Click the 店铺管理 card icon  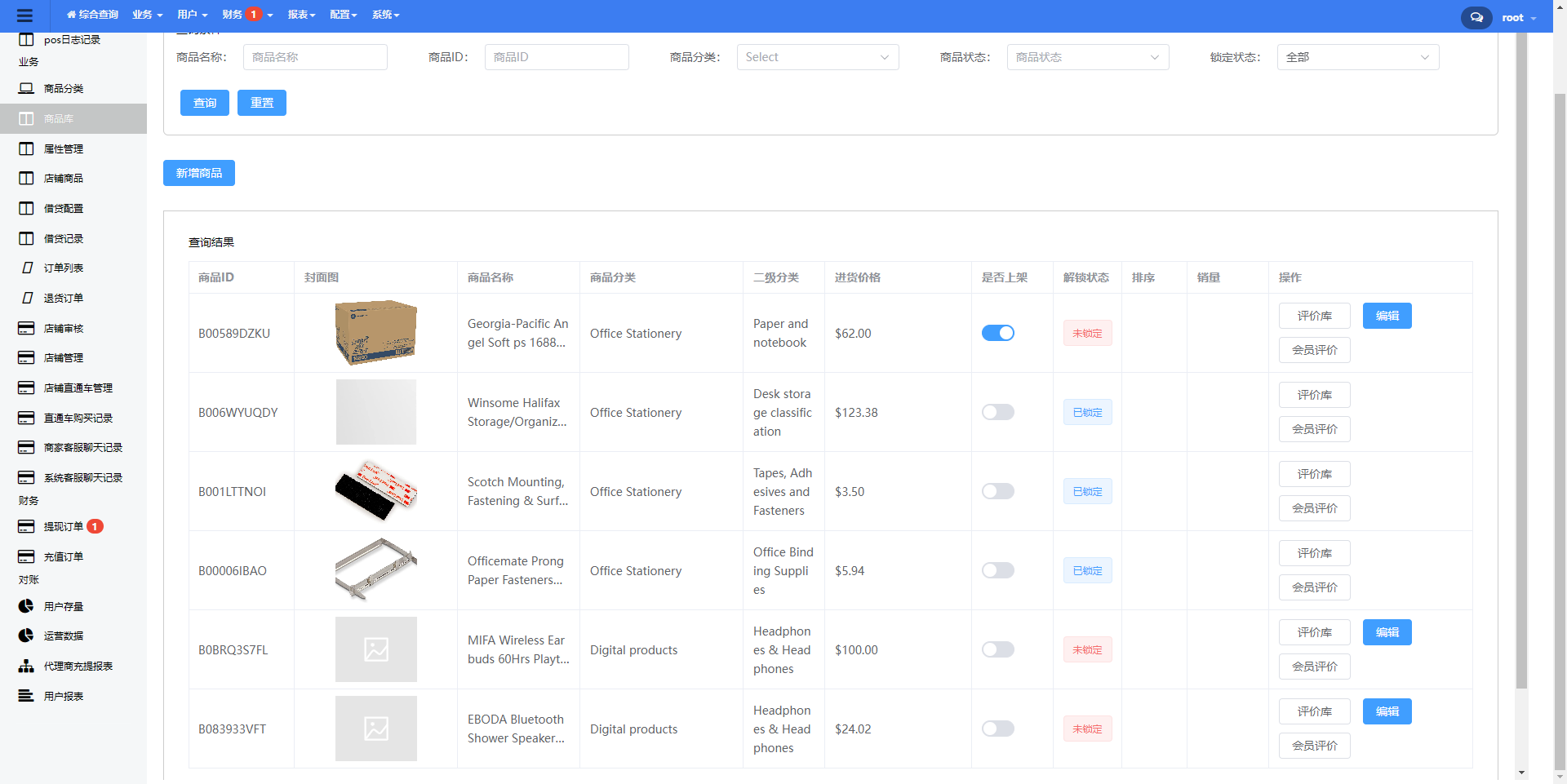click(x=26, y=357)
